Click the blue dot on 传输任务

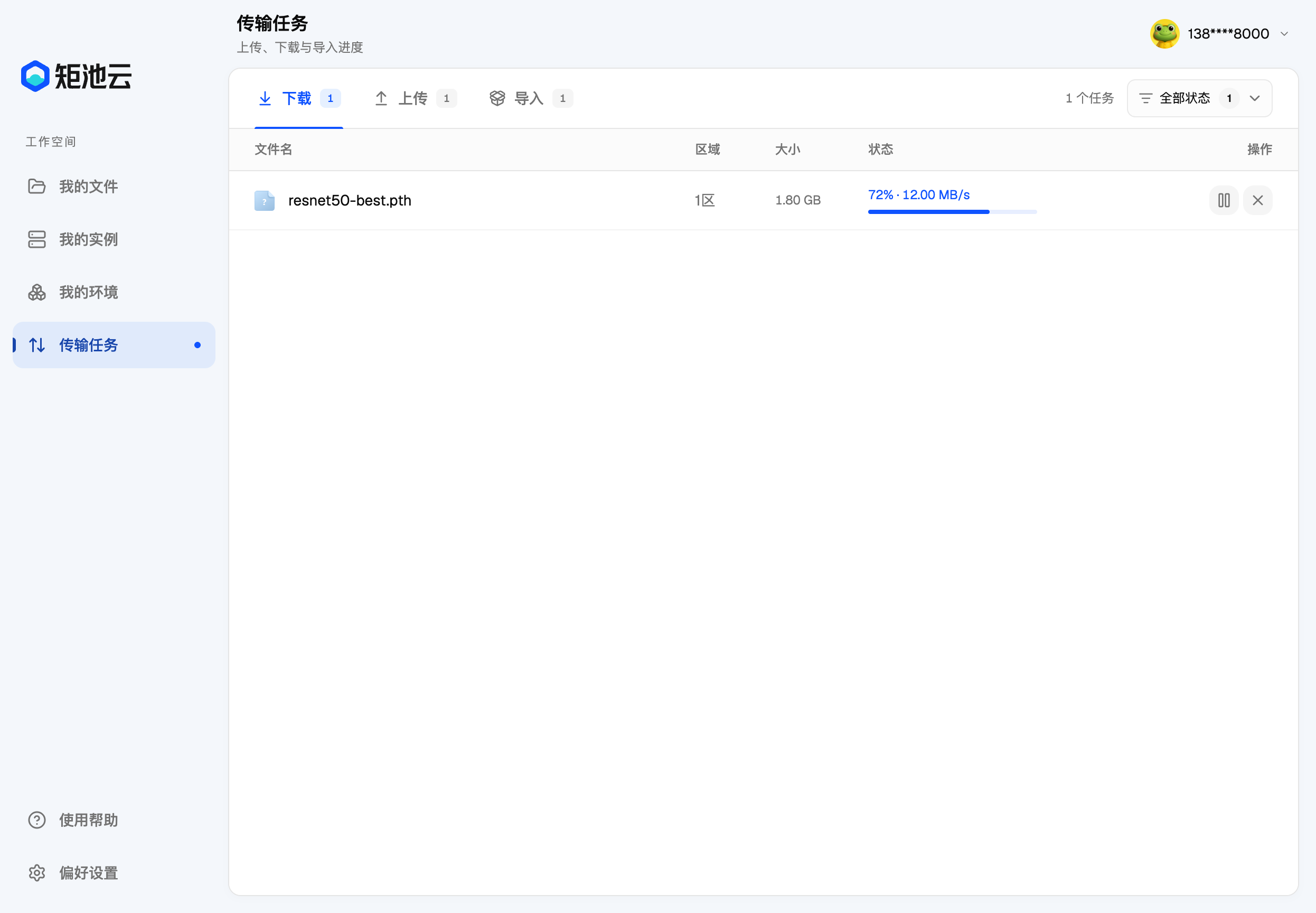click(x=197, y=345)
